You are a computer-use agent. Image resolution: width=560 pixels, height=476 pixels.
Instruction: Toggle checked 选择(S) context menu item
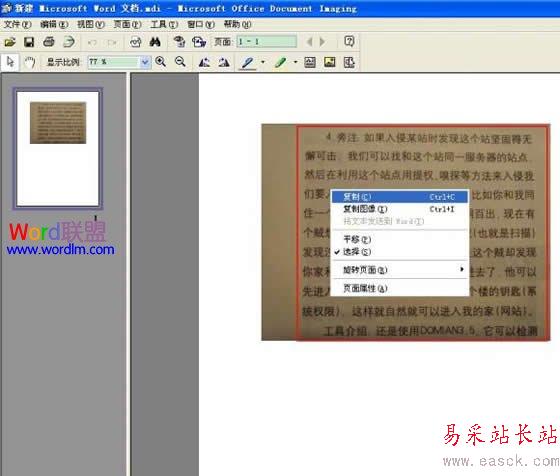(x=400, y=251)
